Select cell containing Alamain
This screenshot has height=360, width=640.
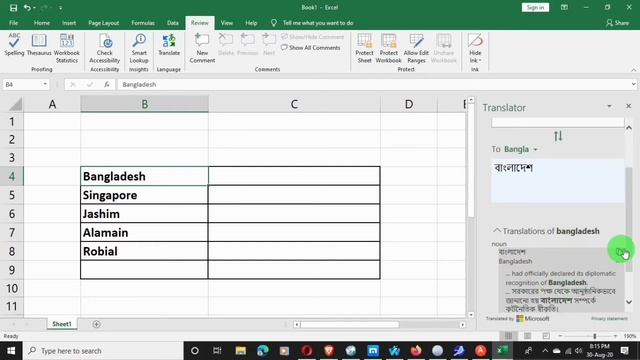(144, 232)
